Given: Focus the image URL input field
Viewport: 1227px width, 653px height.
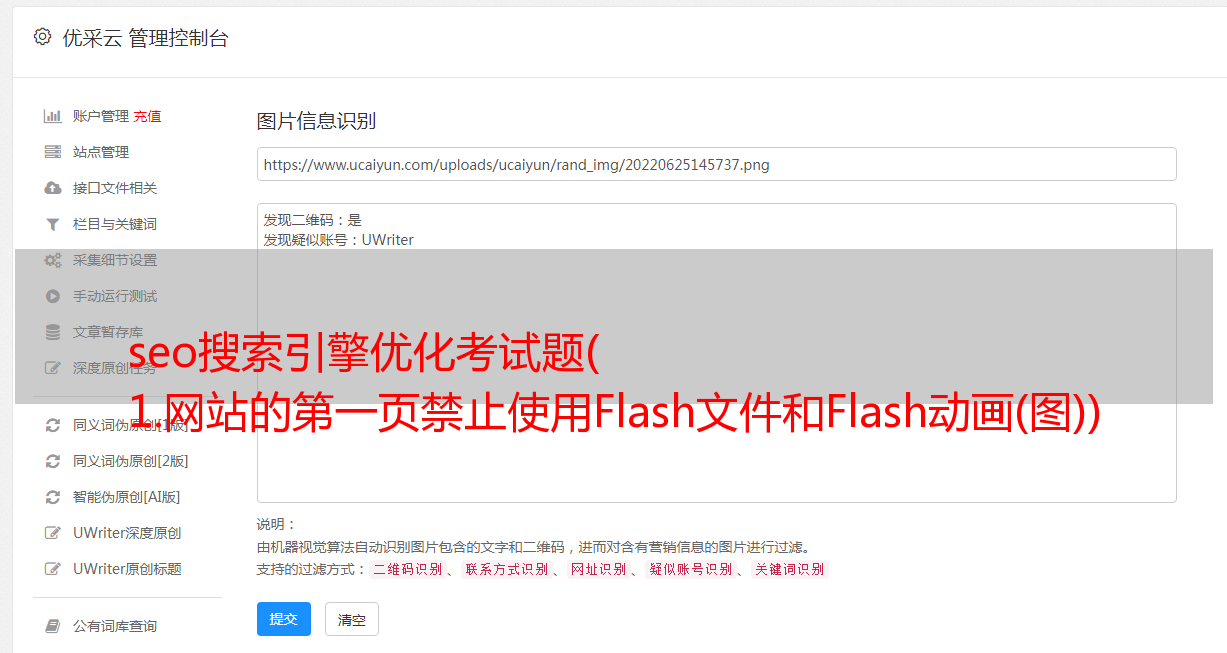Looking at the screenshot, I should tap(716, 164).
